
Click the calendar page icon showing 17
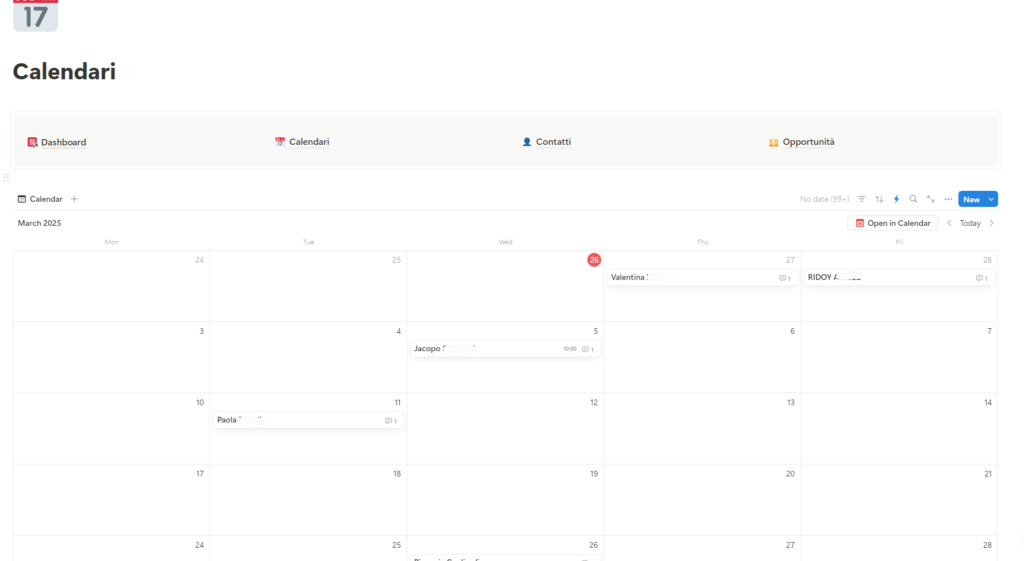[35, 15]
